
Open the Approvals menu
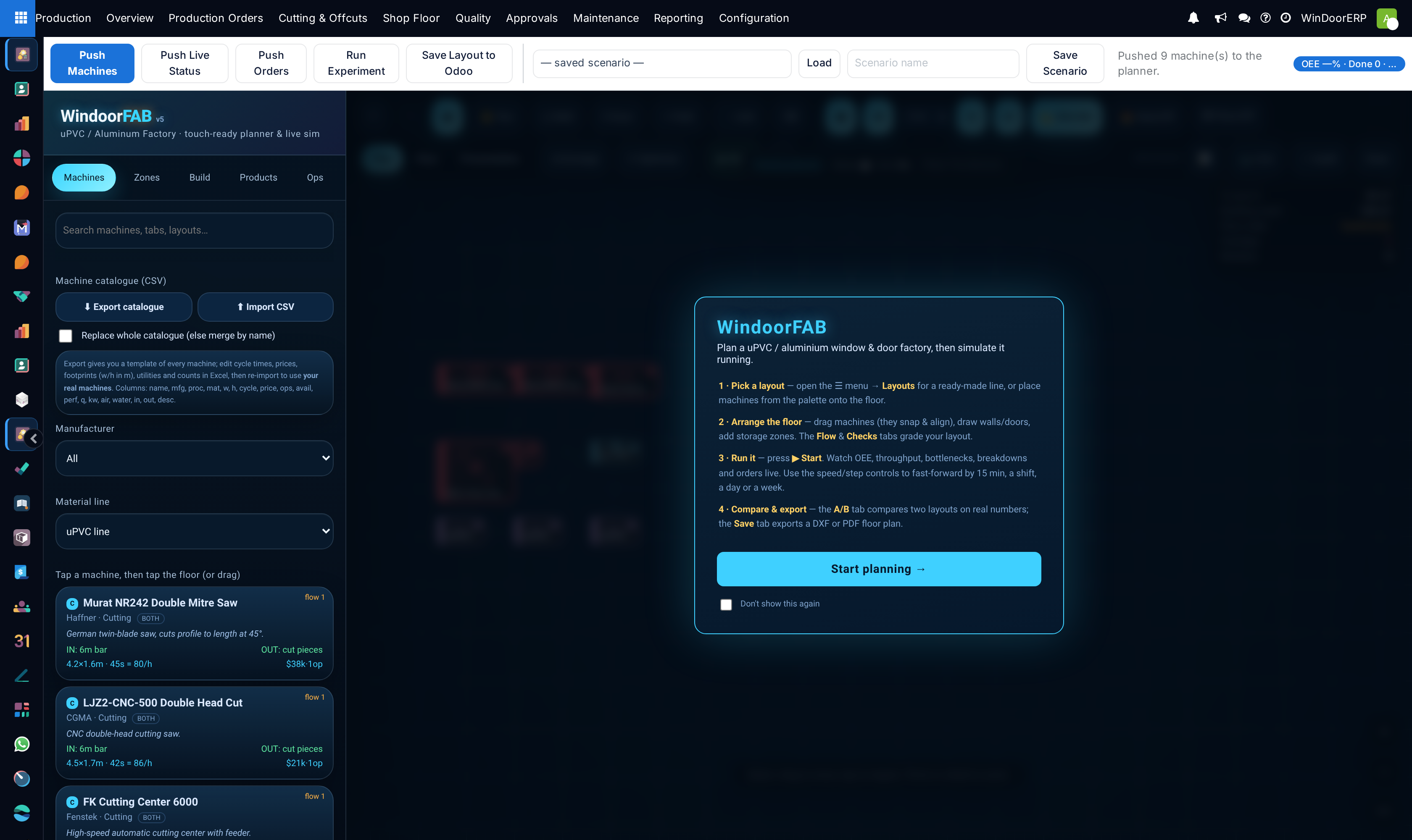pos(532,18)
